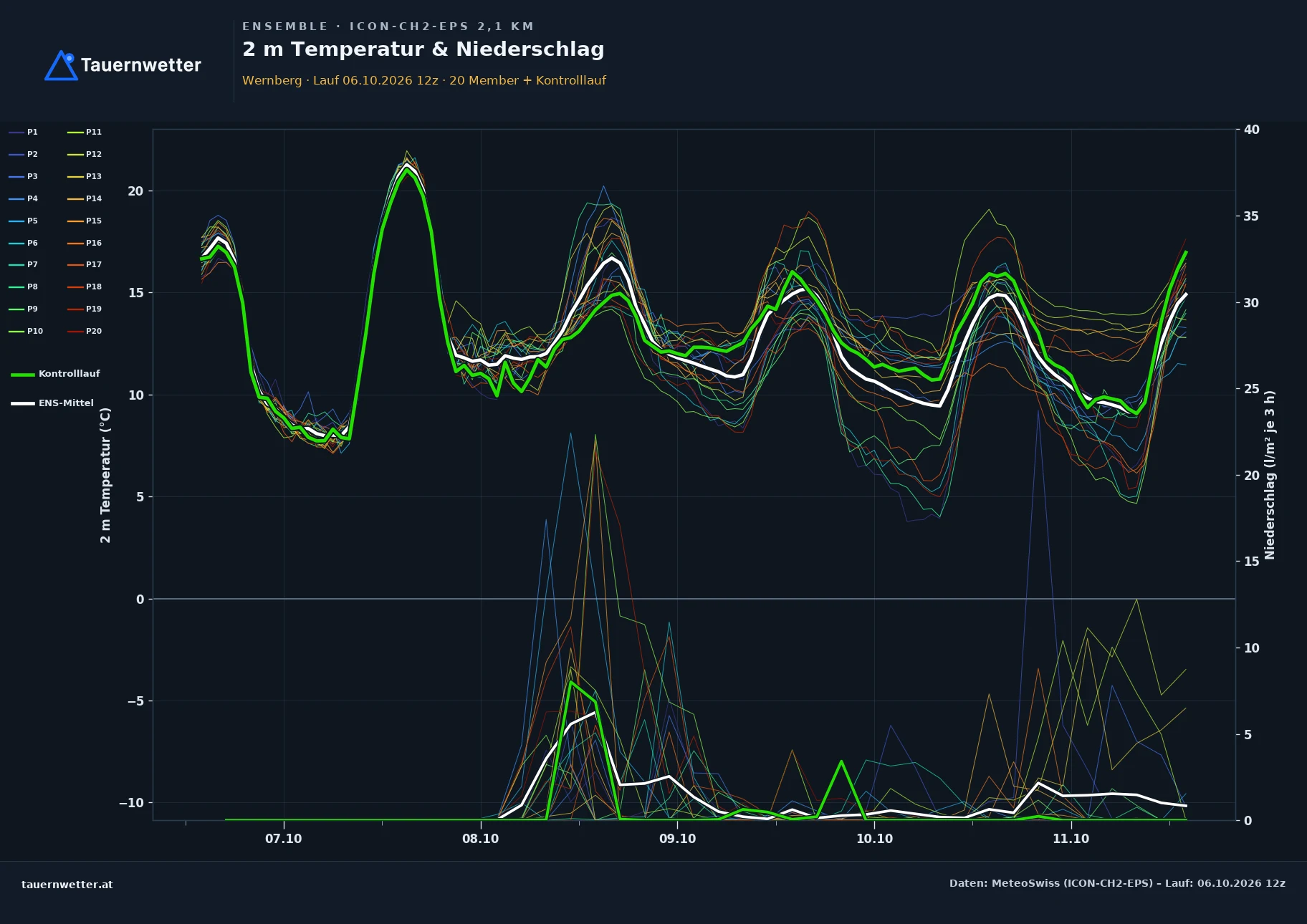Click the Kontrolllauf legend entry
Viewport: 1307px width, 924px height.
coord(55,374)
